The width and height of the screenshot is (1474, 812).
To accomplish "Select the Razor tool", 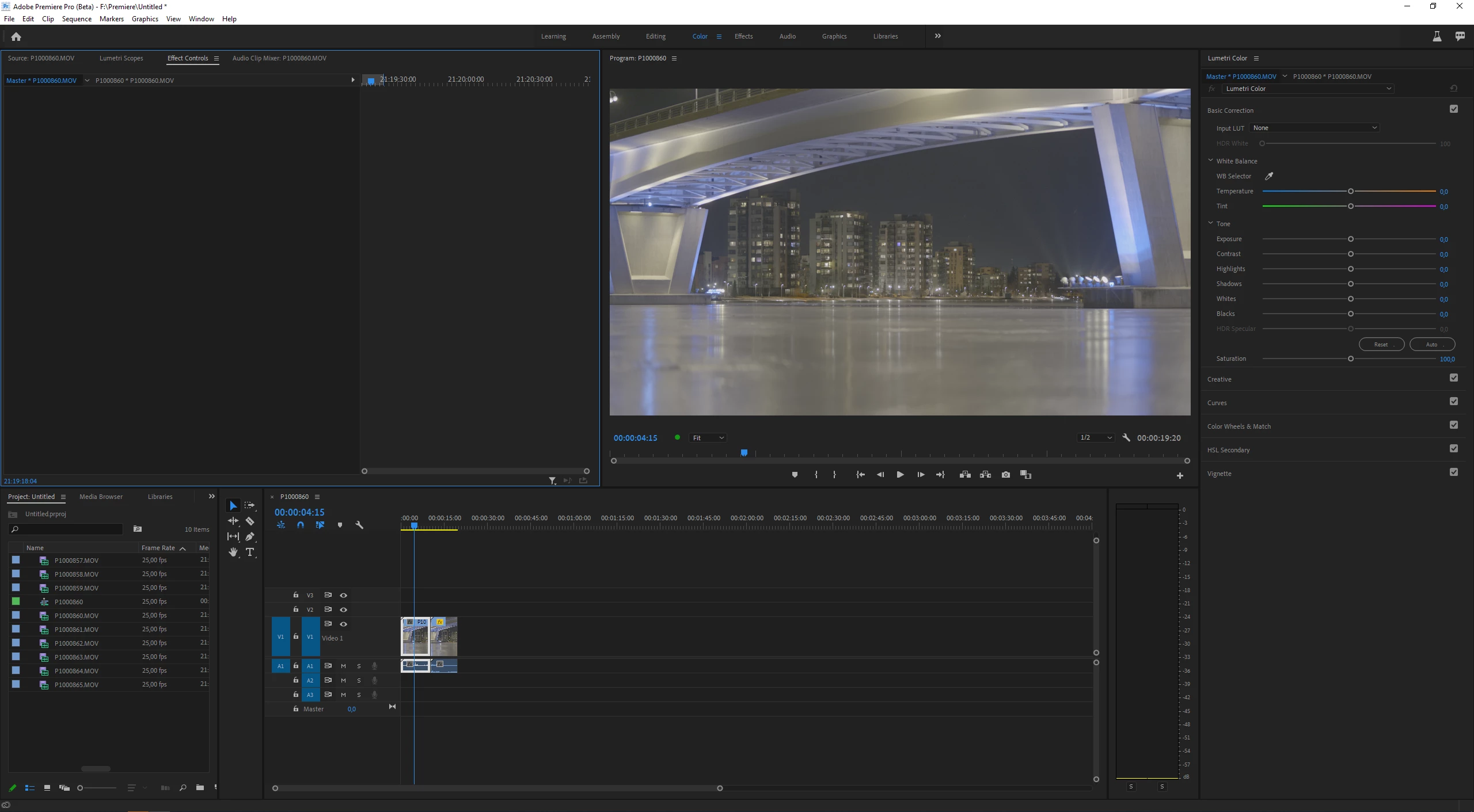I will (x=250, y=521).
